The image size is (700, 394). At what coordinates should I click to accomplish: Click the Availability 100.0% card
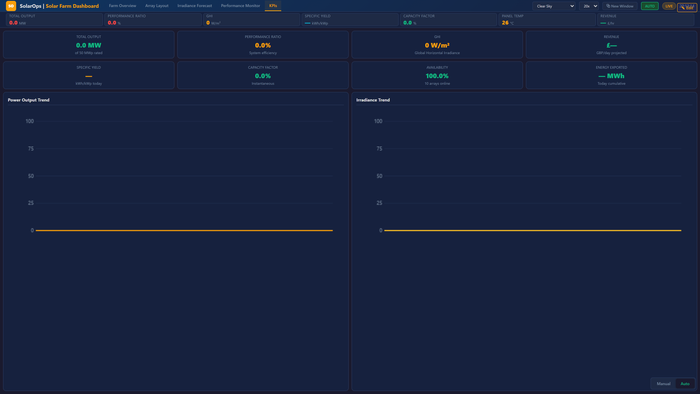tap(437, 75)
